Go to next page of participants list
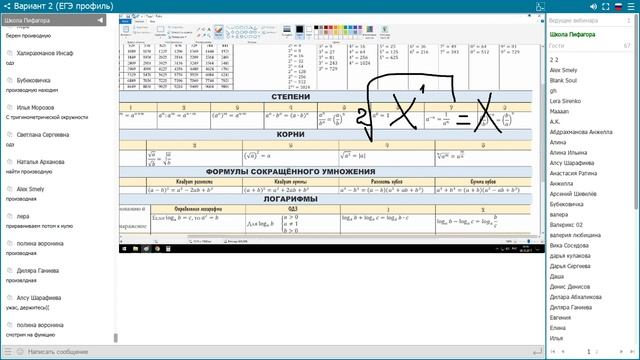640x360 pixels. (621, 351)
